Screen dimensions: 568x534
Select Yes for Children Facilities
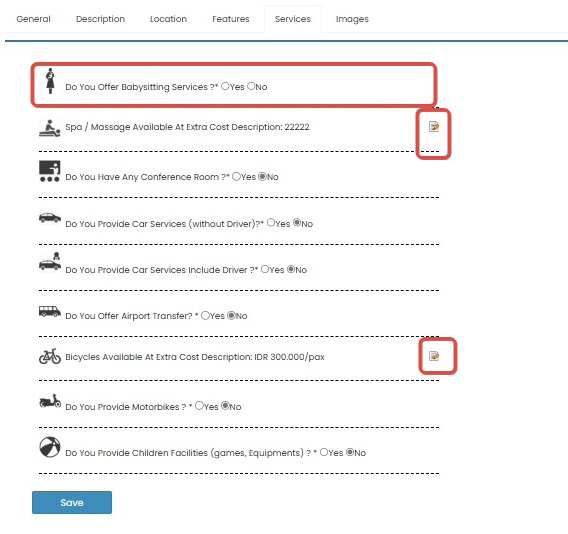324,452
